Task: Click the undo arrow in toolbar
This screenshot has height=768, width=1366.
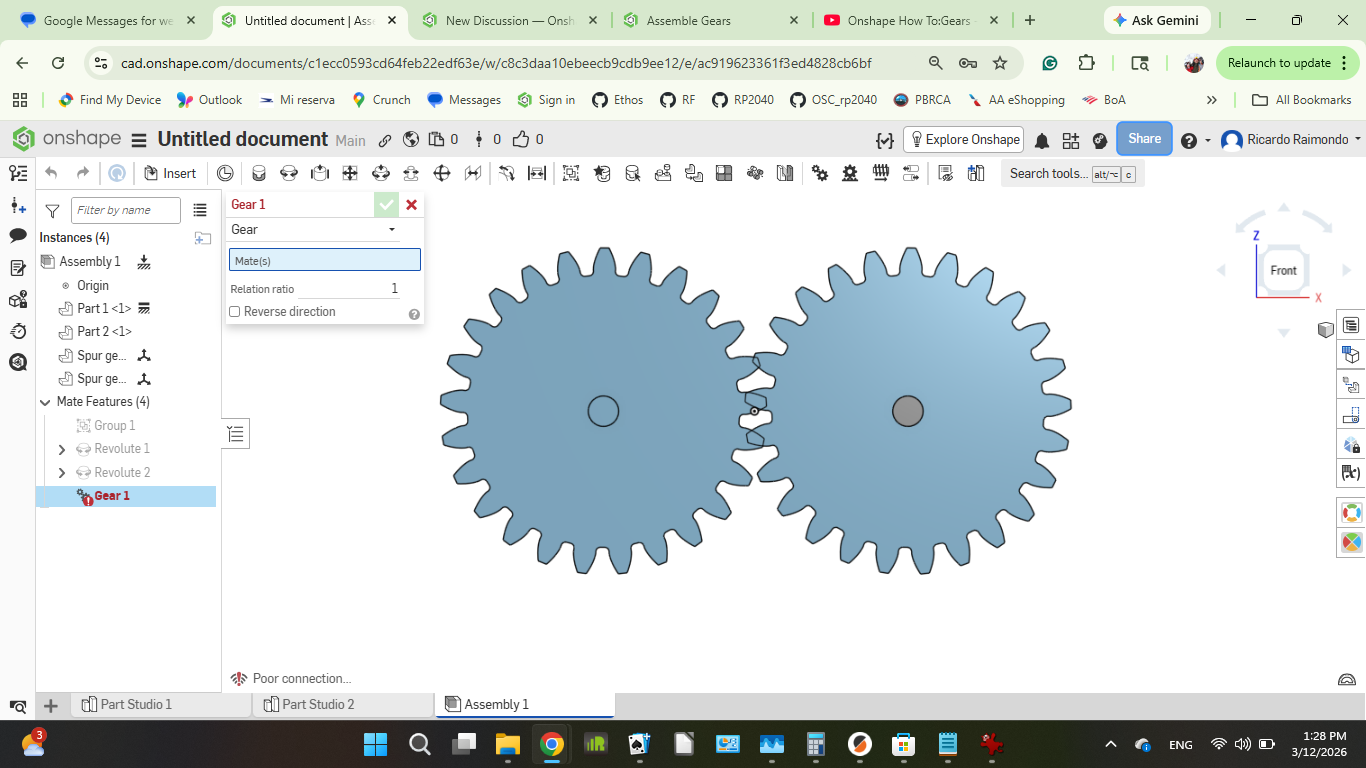Action: tap(52, 173)
